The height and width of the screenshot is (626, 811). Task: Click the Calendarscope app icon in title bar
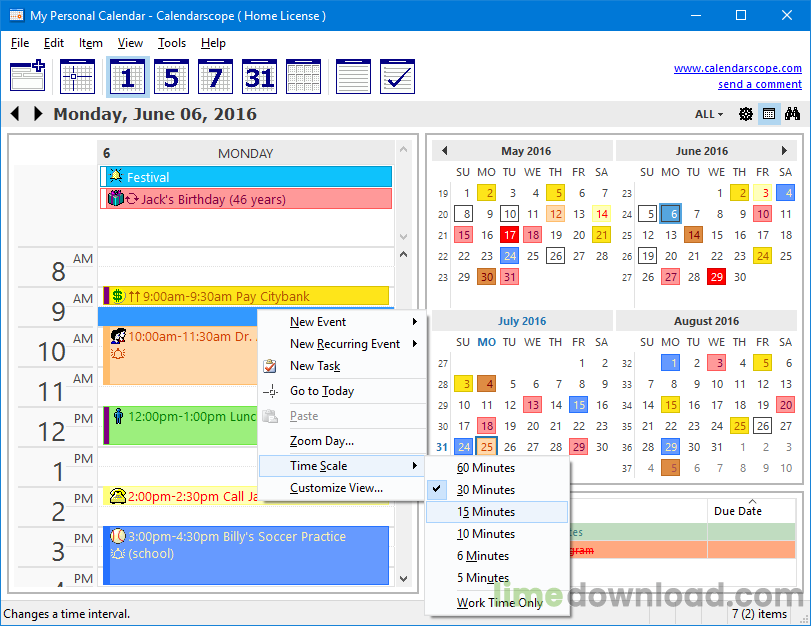tap(16, 15)
